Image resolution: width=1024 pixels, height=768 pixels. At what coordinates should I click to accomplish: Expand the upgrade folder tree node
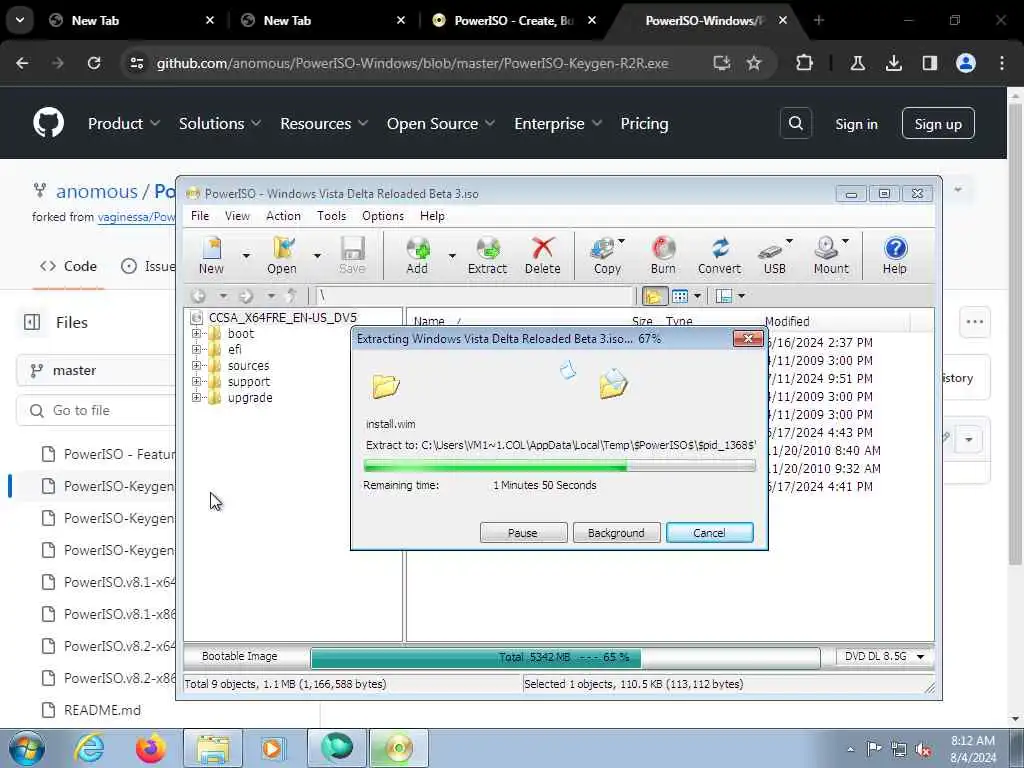(196, 397)
